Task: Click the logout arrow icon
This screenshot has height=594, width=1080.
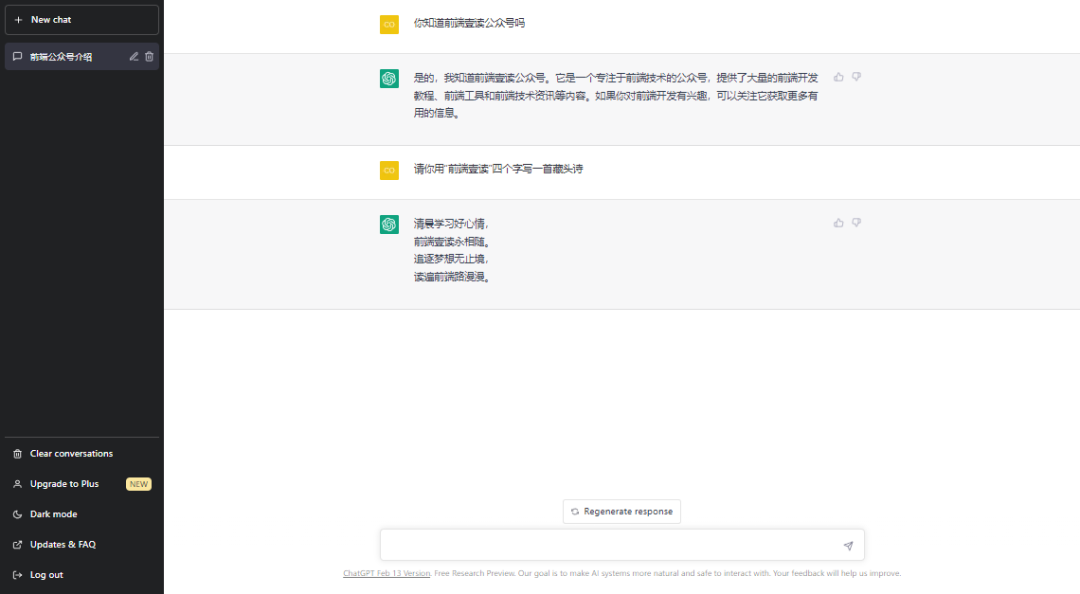Action: click(x=18, y=575)
